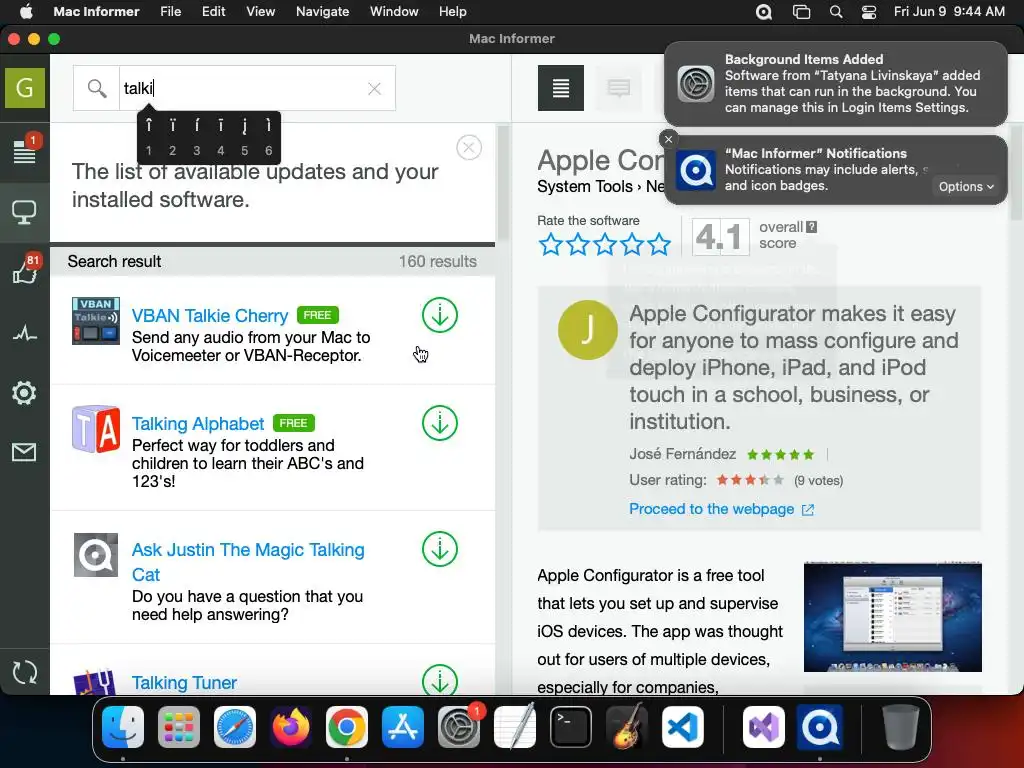
Task: Launch Google Chrome from the Dock
Action: click(347, 726)
